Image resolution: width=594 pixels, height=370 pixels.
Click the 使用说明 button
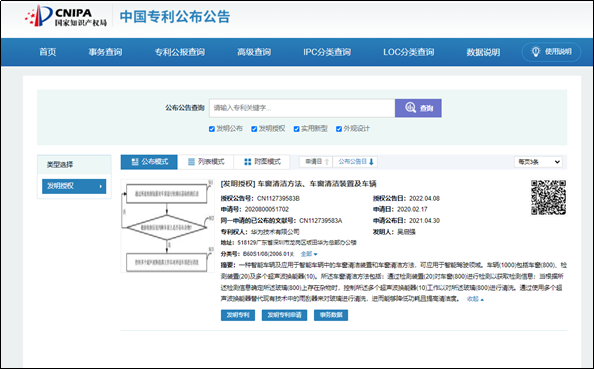(551, 52)
